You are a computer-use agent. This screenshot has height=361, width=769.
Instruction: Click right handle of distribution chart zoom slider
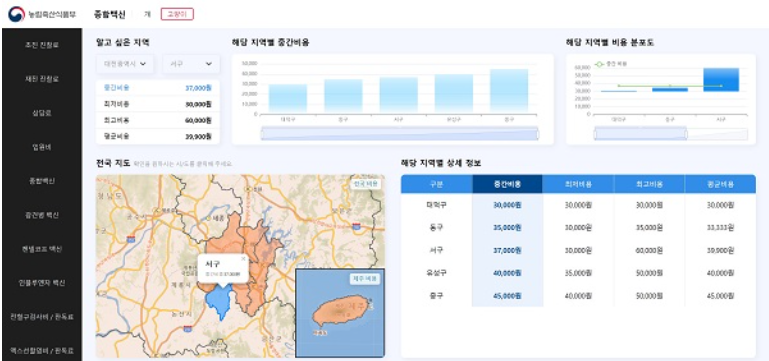[x=686, y=134]
